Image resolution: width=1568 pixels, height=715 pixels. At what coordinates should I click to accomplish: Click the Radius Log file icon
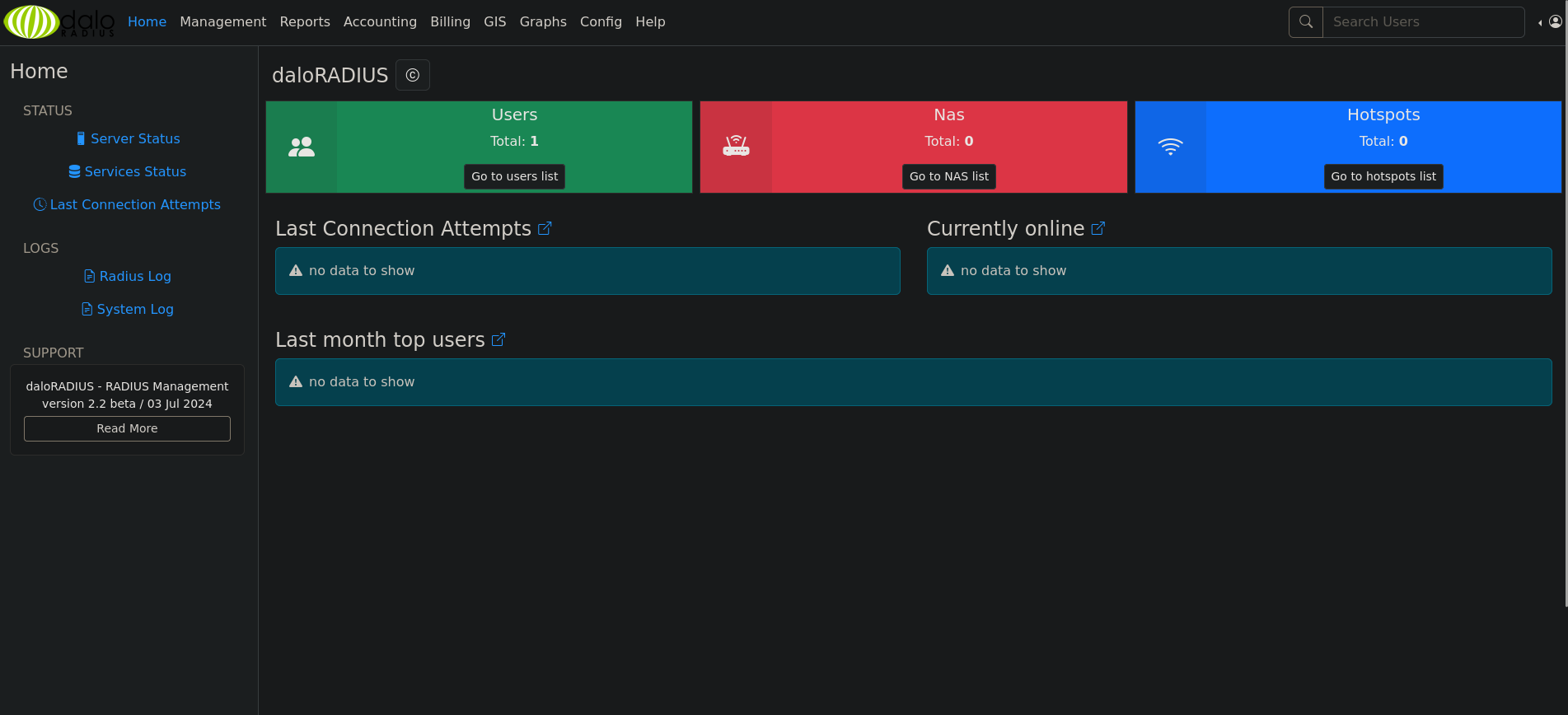(x=90, y=276)
